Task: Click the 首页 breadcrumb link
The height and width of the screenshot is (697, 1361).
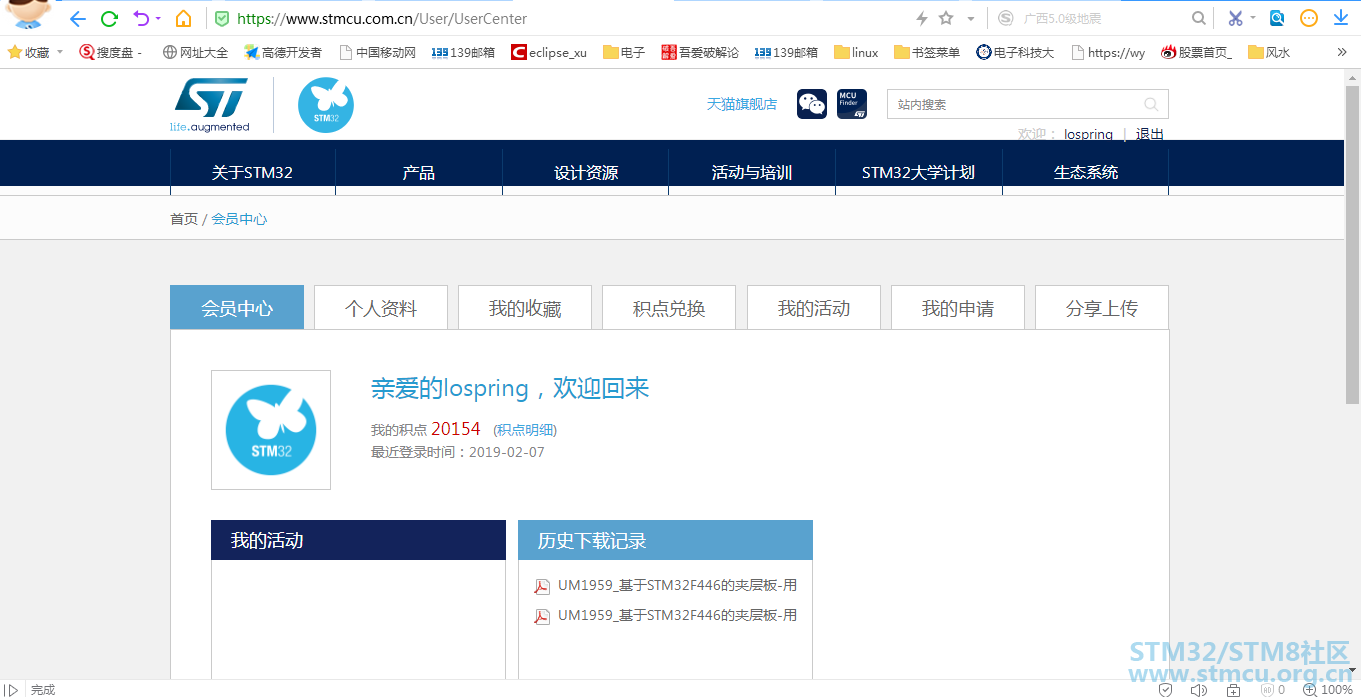Action: point(184,219)
